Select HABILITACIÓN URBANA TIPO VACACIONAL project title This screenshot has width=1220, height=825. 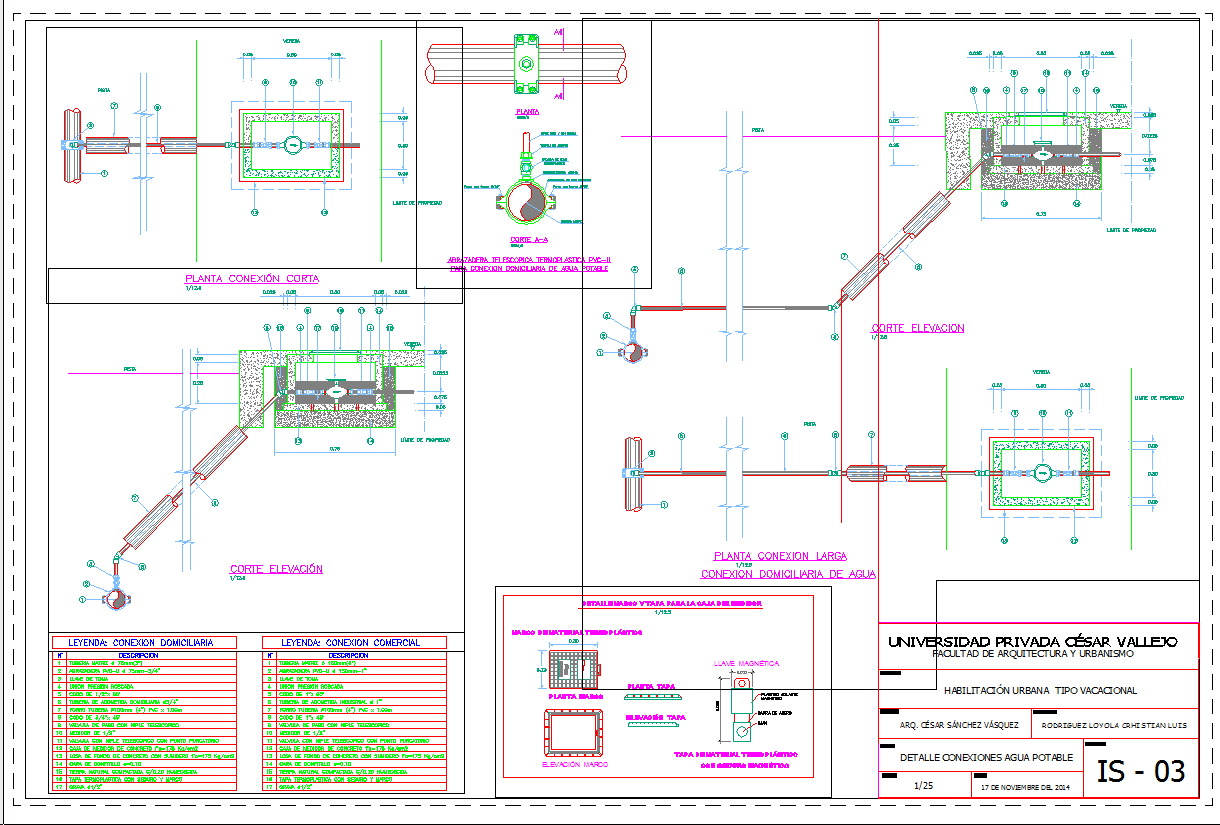click(x=1040, y=690)
